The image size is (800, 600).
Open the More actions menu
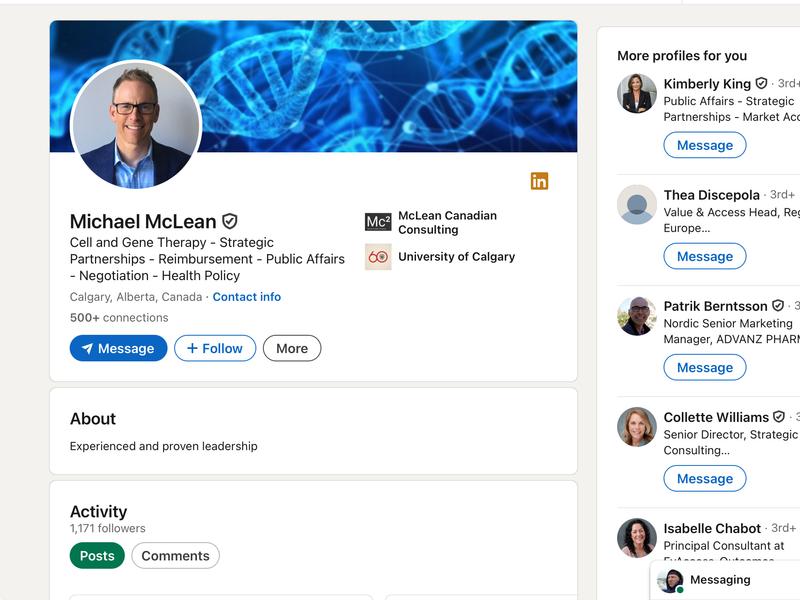tap(292, 348)
